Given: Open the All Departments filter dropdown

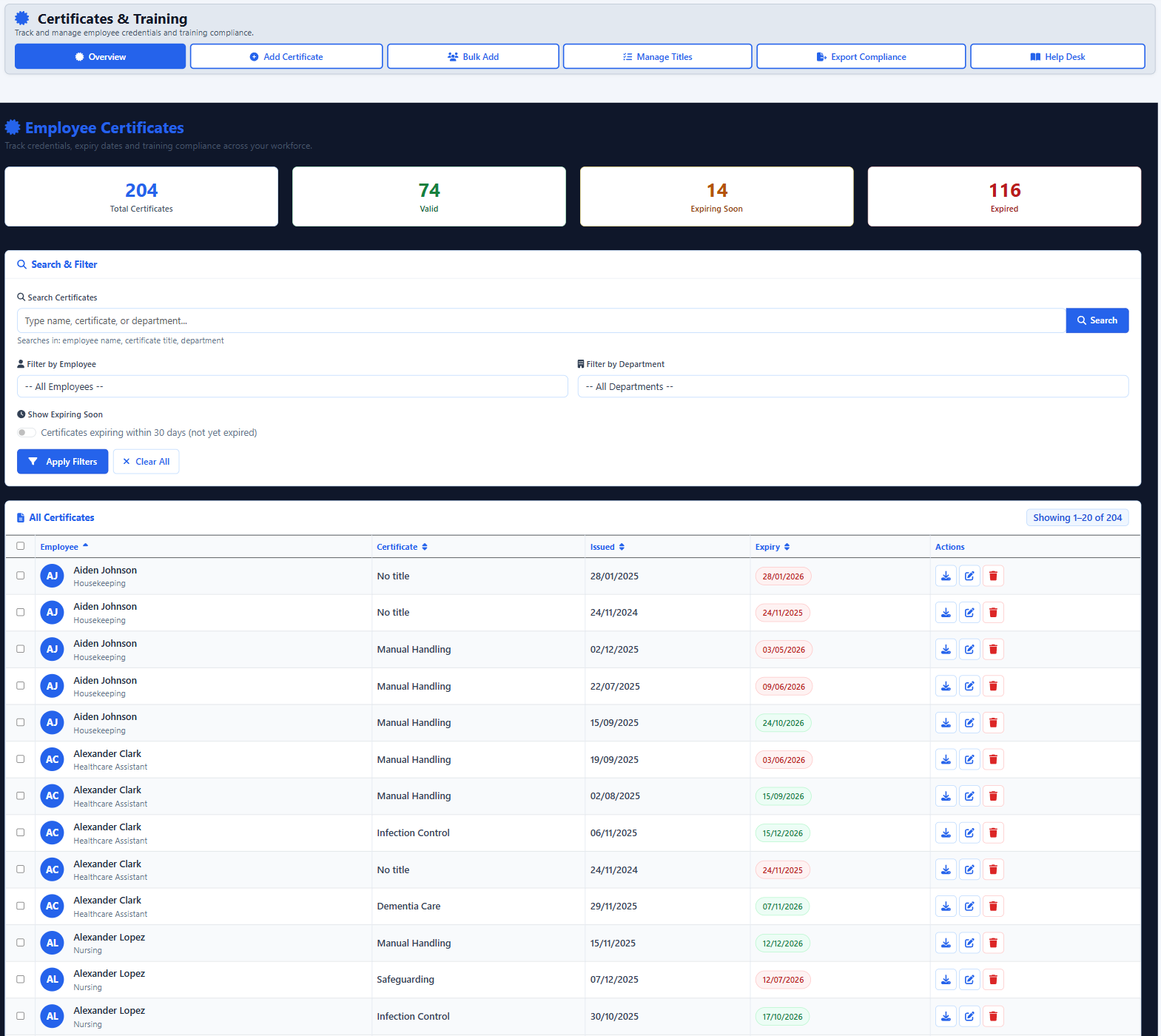Looking at the screenshot, I should click(x=853, y=386).
